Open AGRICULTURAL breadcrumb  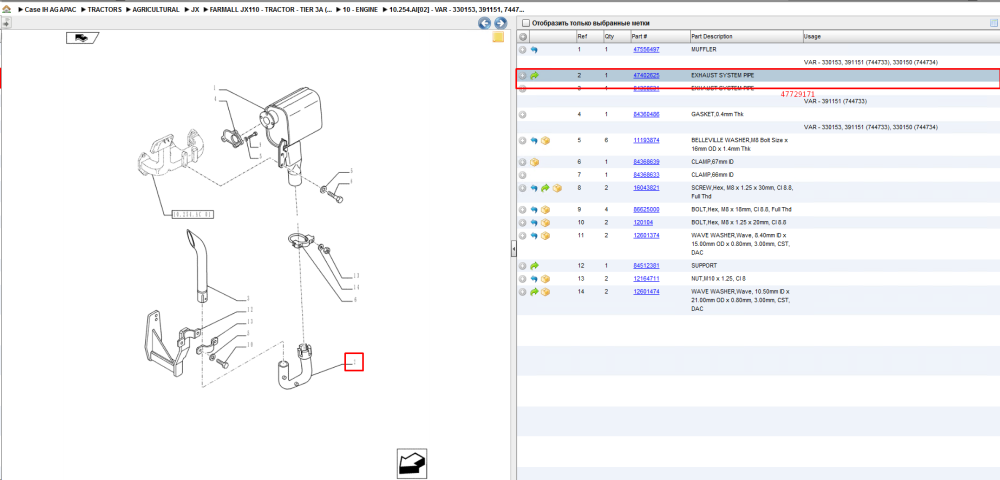[x=156, y=10]
